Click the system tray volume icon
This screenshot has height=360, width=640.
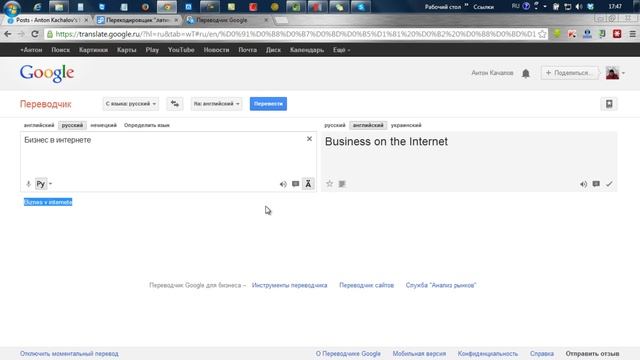pos(579,7)
